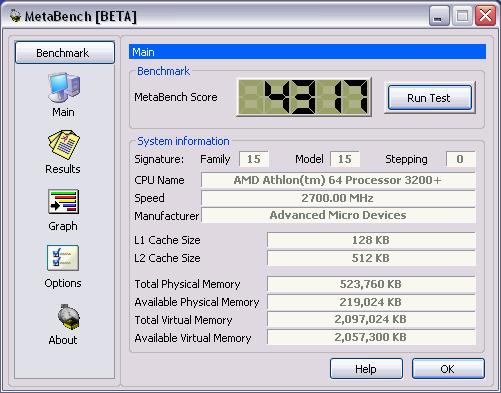Click the L2 Cache Size label
The width and height of the screenshot is (501, 393).
167,258
